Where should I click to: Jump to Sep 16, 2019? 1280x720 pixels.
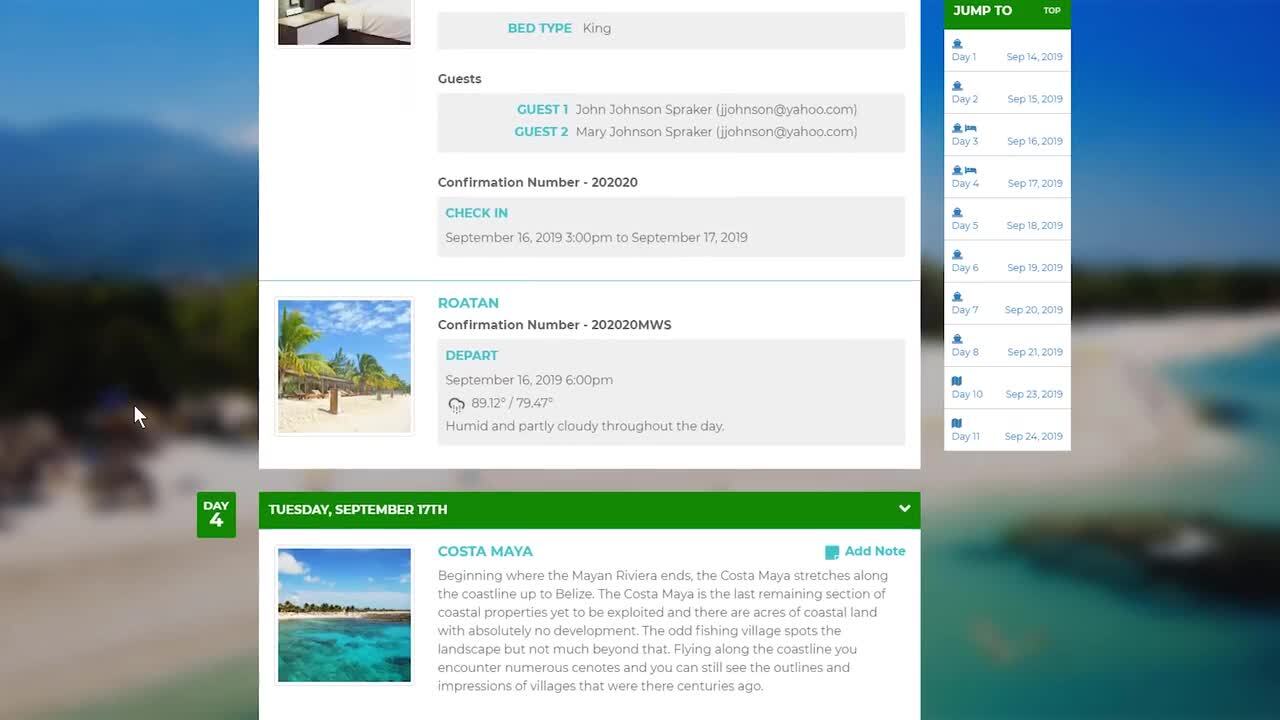1035,141
